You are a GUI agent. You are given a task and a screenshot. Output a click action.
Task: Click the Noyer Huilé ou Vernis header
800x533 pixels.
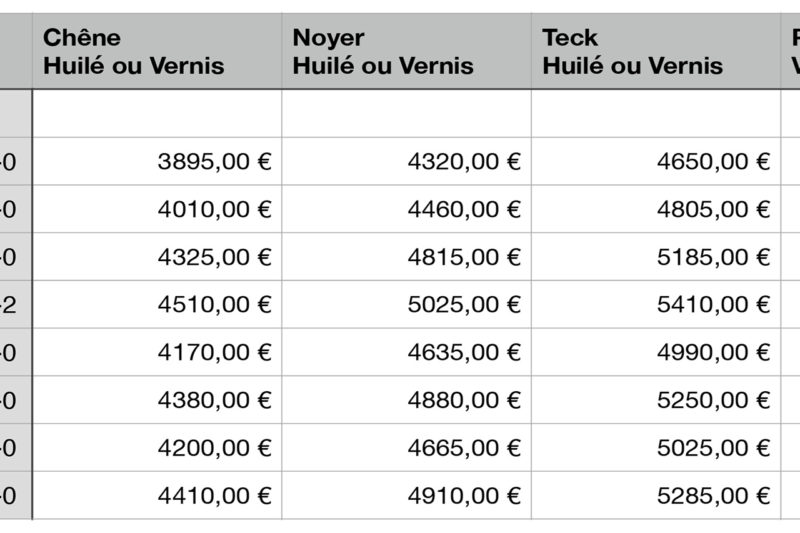(383, 52)
